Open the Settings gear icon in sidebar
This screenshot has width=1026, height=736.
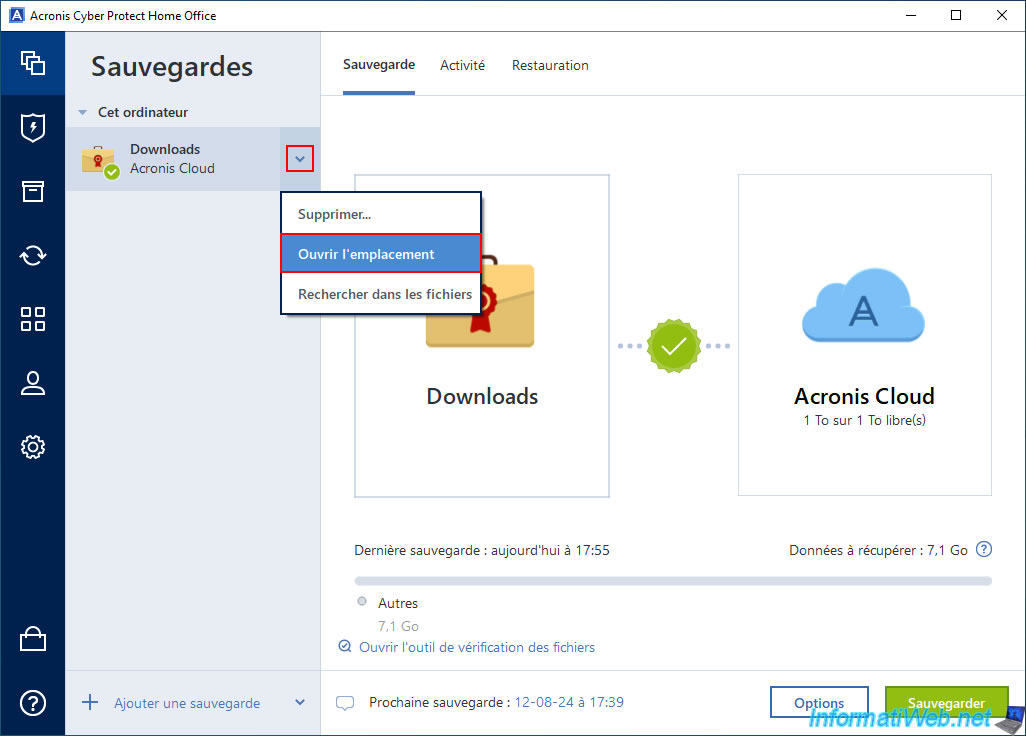tap(33, 447)
